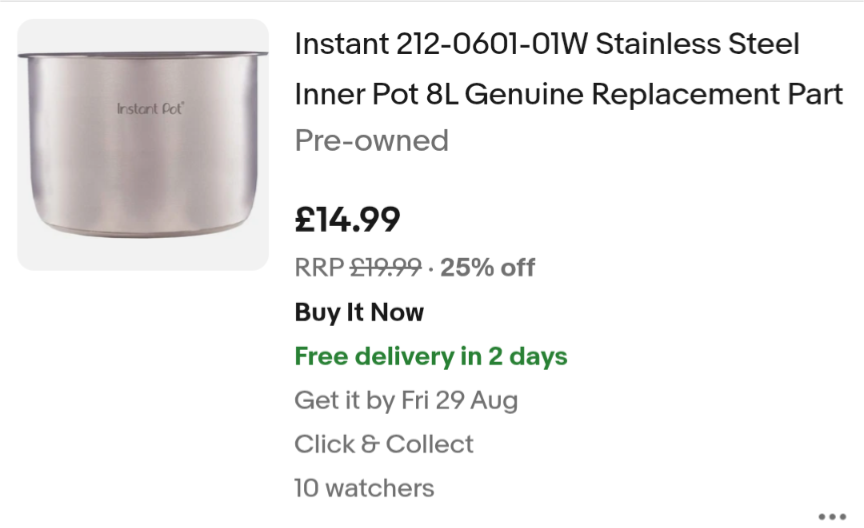Click 'Inner Pot 8L' in the title
Viewport: 864px width, 528px height.
pyautogui.click(x=376, y=95)
